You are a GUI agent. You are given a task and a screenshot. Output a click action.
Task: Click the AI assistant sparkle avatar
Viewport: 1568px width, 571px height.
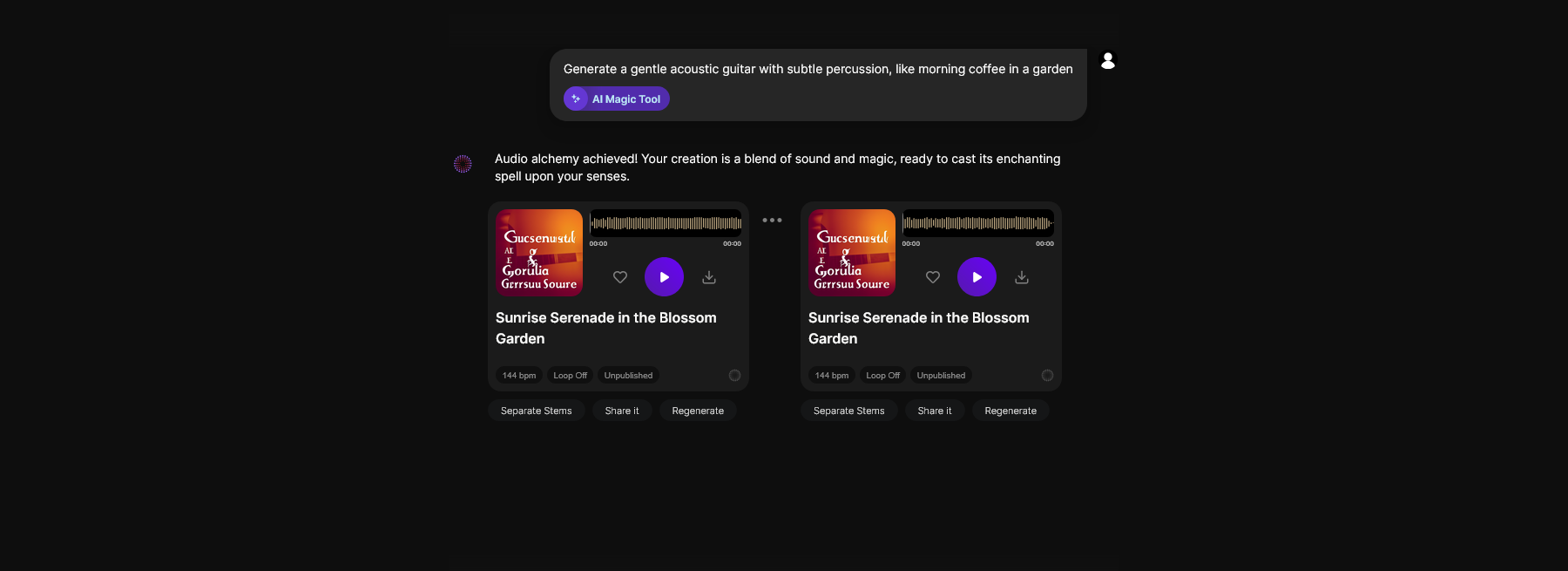pyautogui.click(x=463, y=164)
